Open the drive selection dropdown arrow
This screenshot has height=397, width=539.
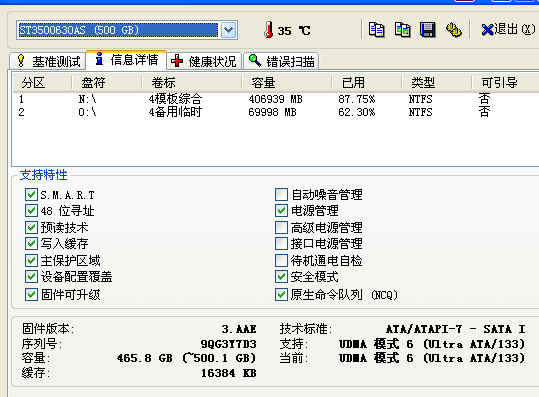[228, 30]
